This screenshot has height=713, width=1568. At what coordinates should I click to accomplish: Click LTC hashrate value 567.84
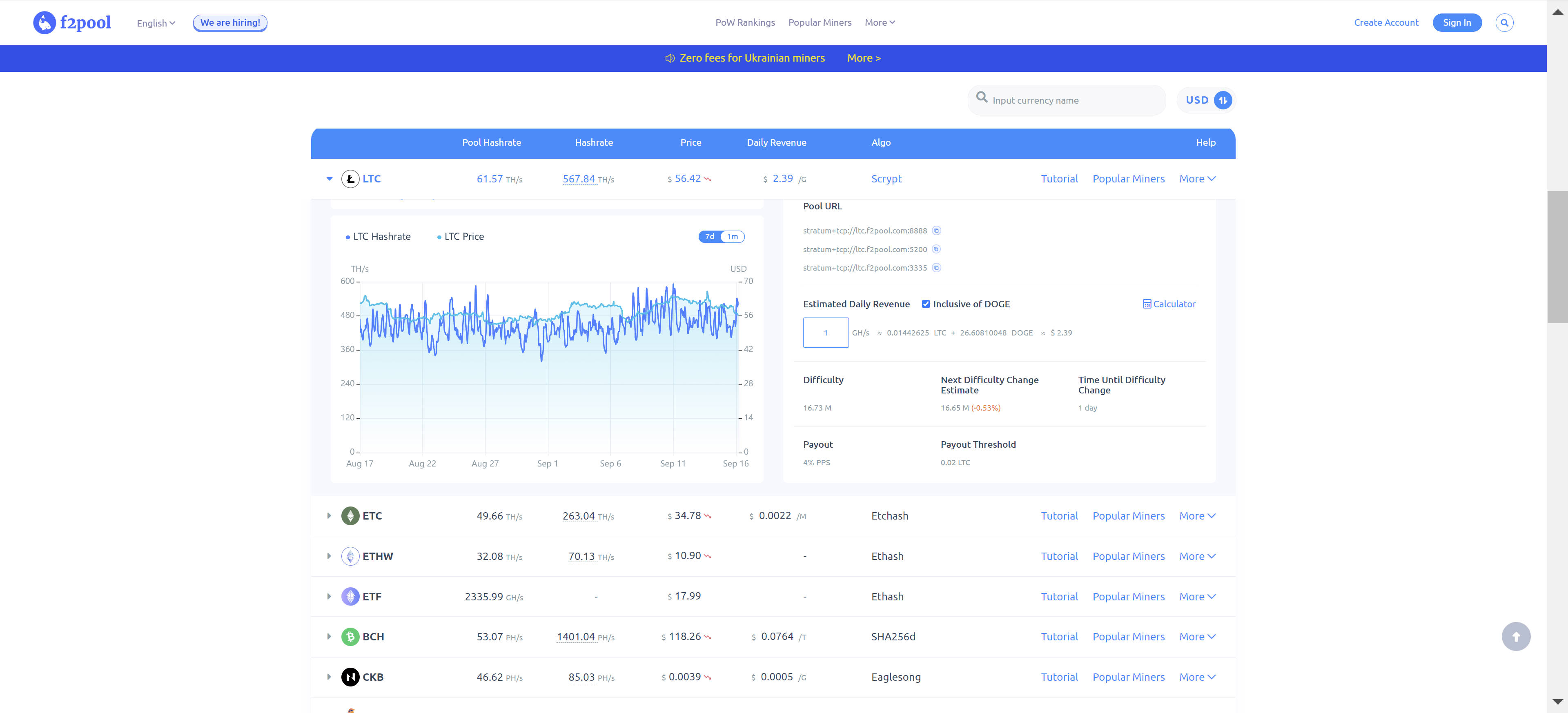(579, 179)
